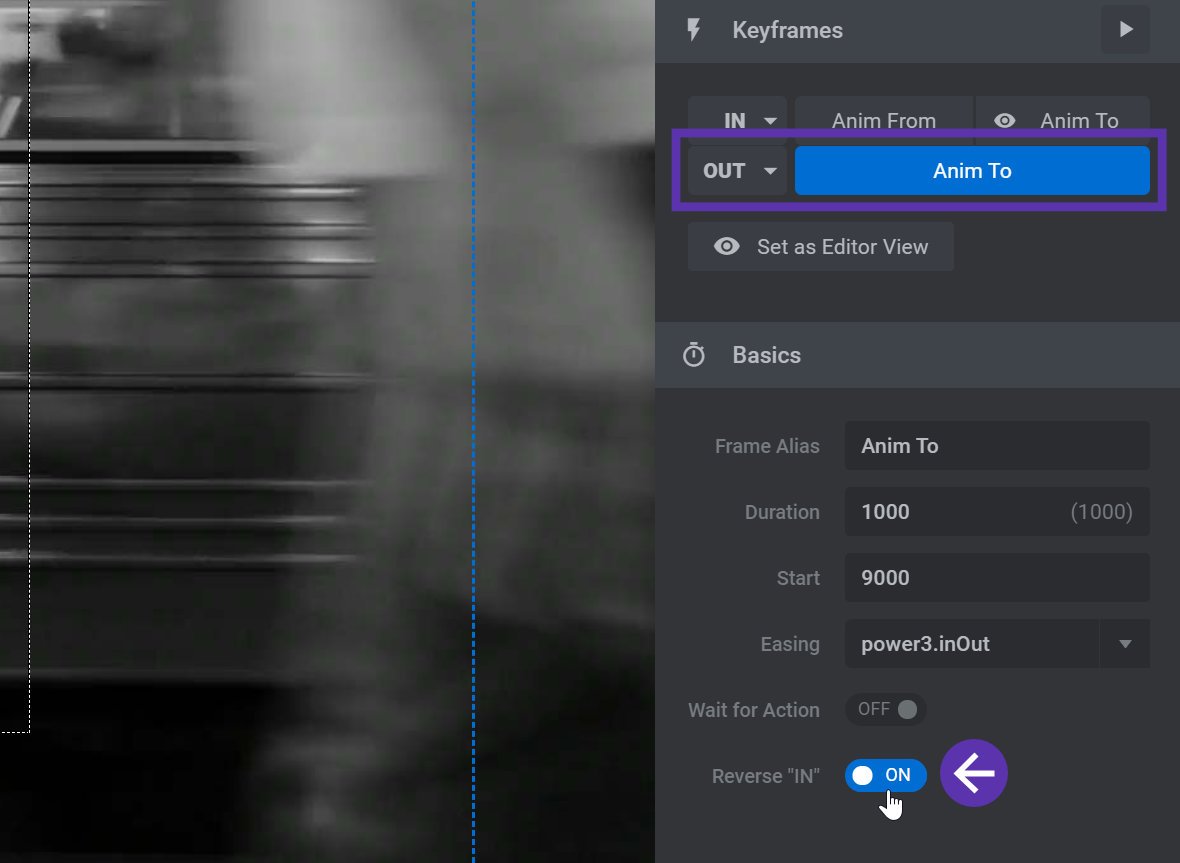Select the OUT Anim To keyframe

click(x=972, y=171)
